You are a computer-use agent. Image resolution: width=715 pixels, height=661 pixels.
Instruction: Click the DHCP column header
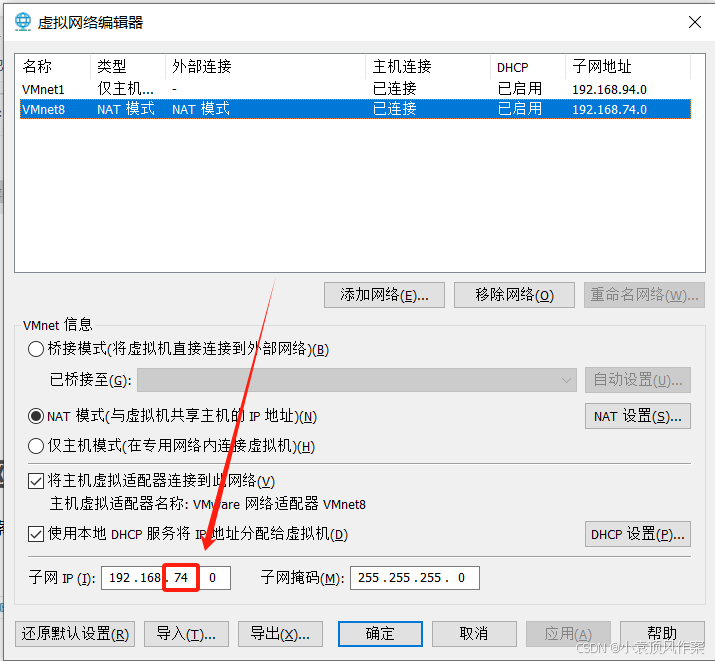(x=513, y=67)
